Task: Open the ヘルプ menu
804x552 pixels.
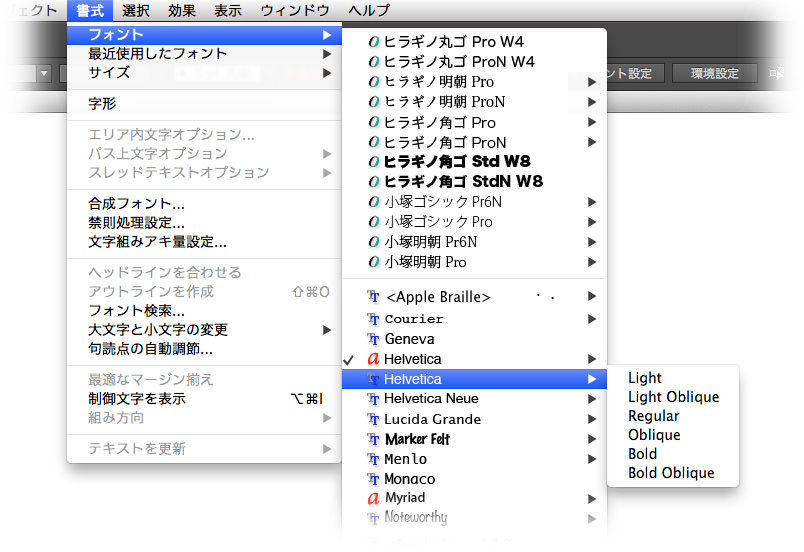Action: coord(369,10)
